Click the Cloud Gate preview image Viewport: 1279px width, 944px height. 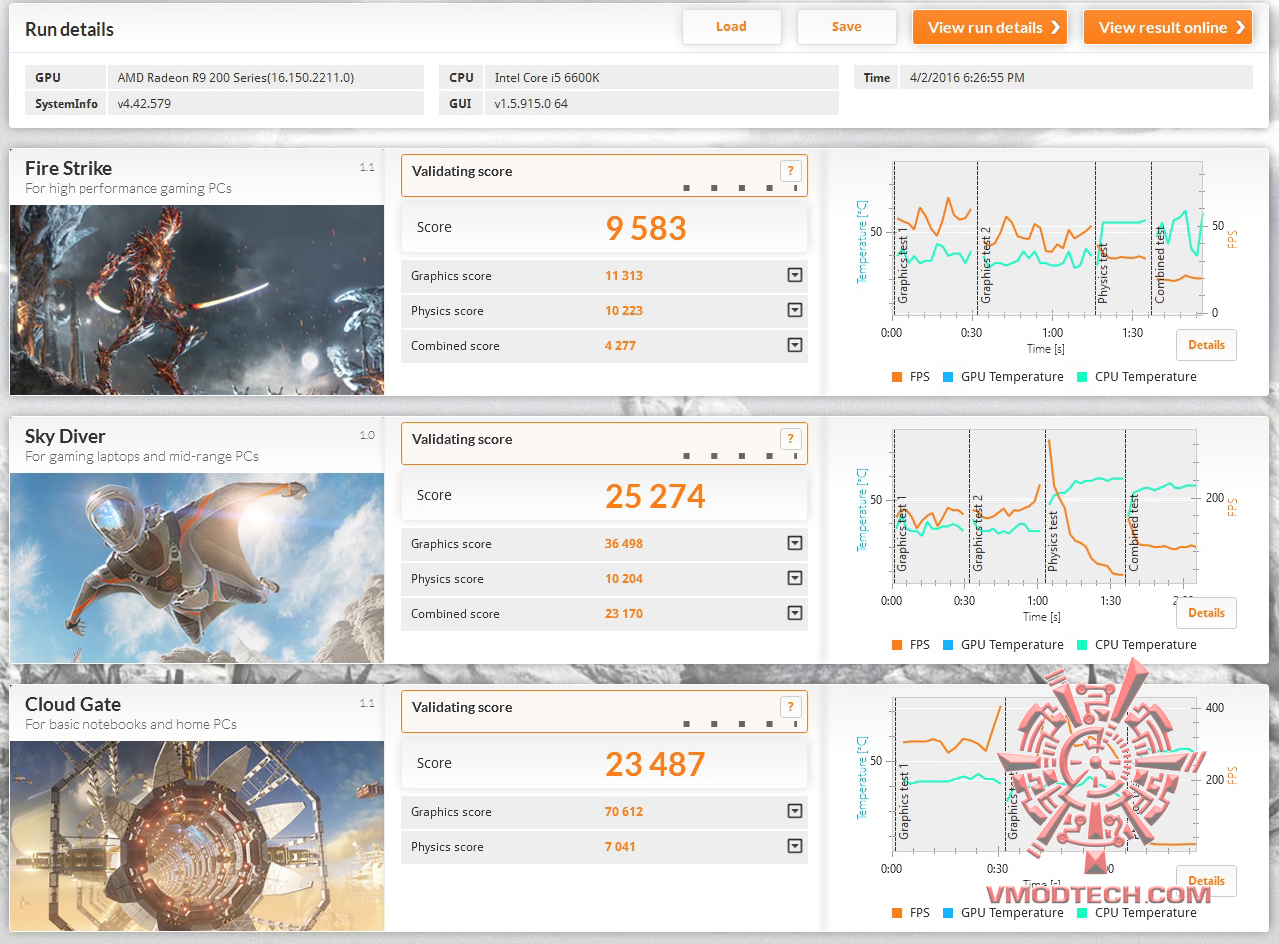click(x=197, y=836)
